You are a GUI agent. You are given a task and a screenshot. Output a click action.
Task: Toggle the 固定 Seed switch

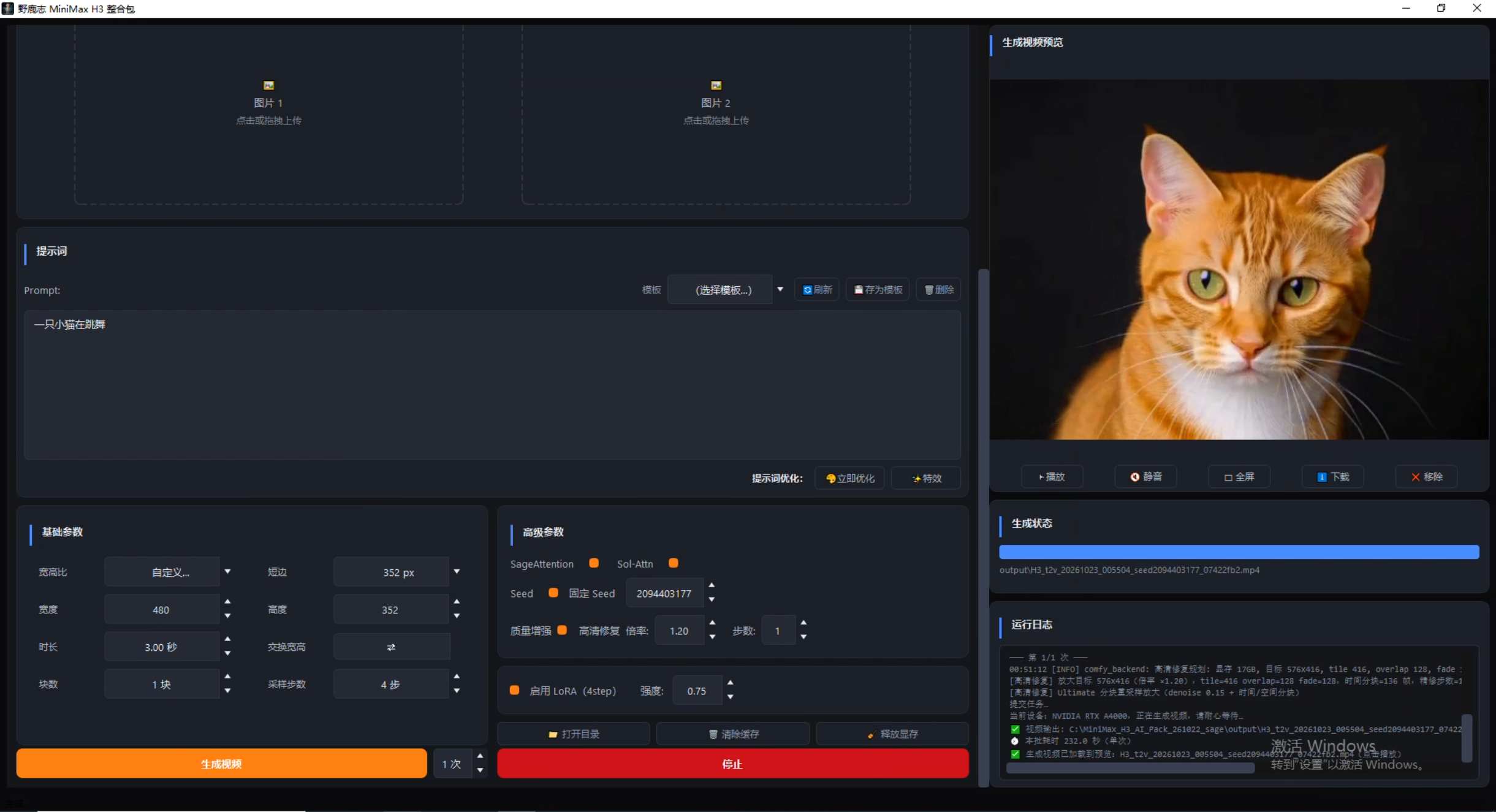point(553,593)
